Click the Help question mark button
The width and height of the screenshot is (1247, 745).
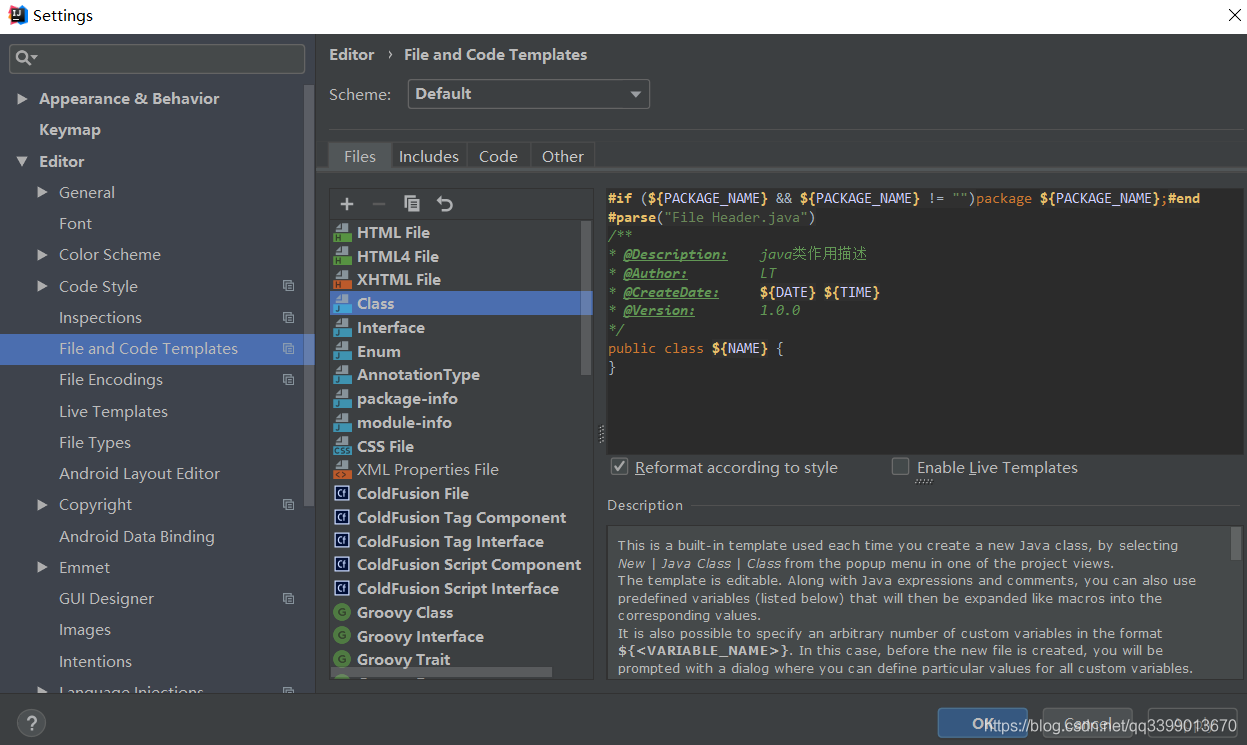[31, 723]
